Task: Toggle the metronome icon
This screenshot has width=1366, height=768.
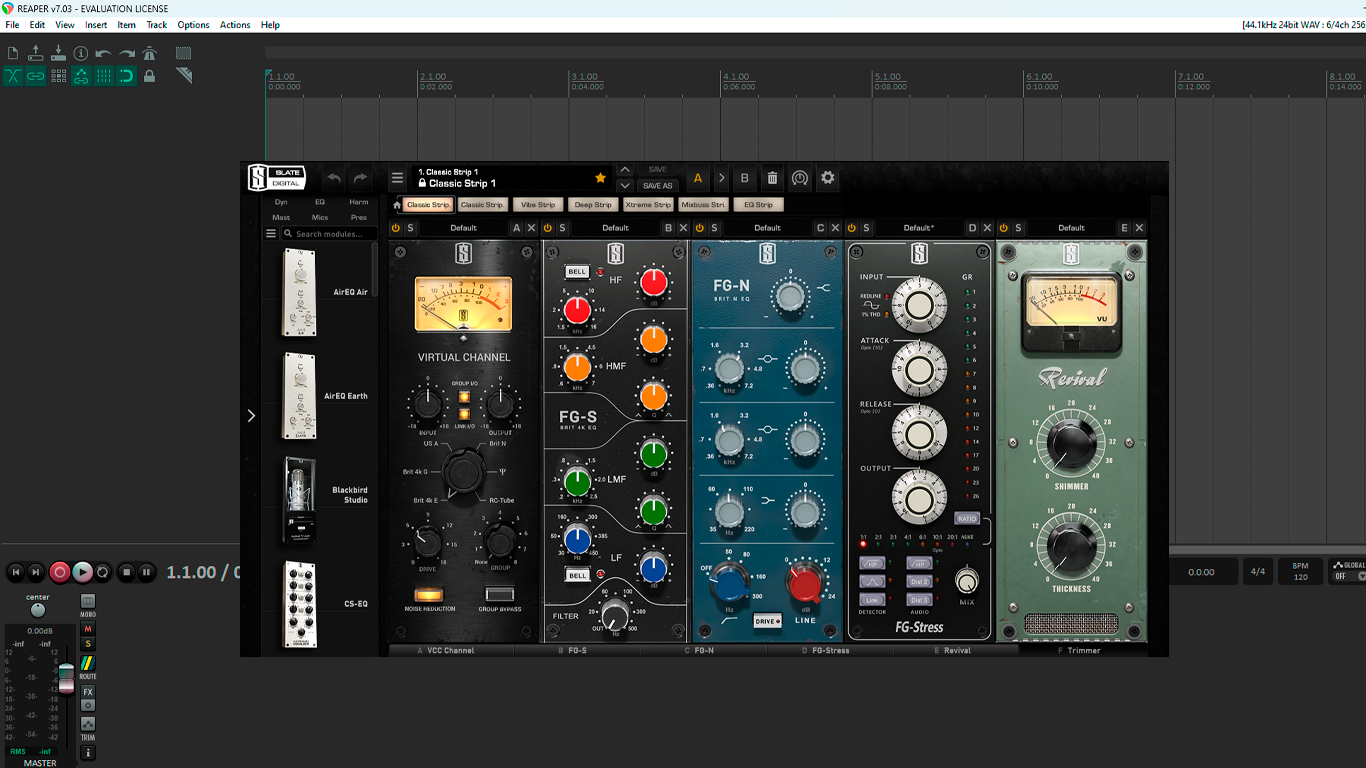Action: (x=150, y=53)
